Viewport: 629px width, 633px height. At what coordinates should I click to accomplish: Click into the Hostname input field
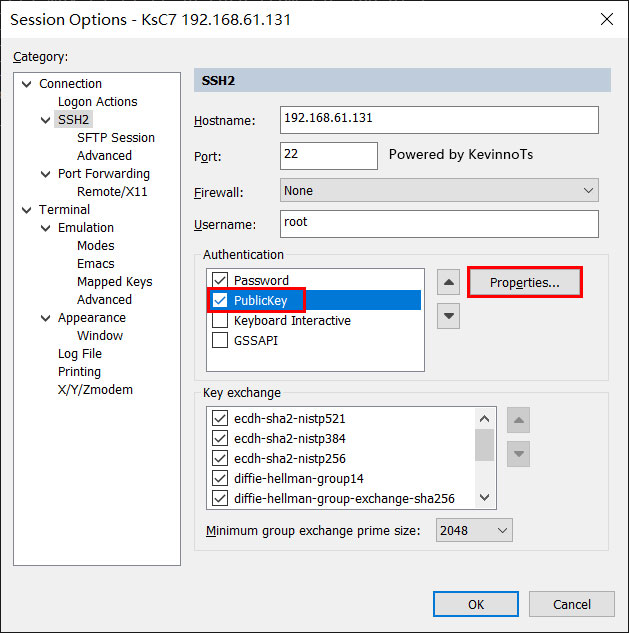pos(439,120)
